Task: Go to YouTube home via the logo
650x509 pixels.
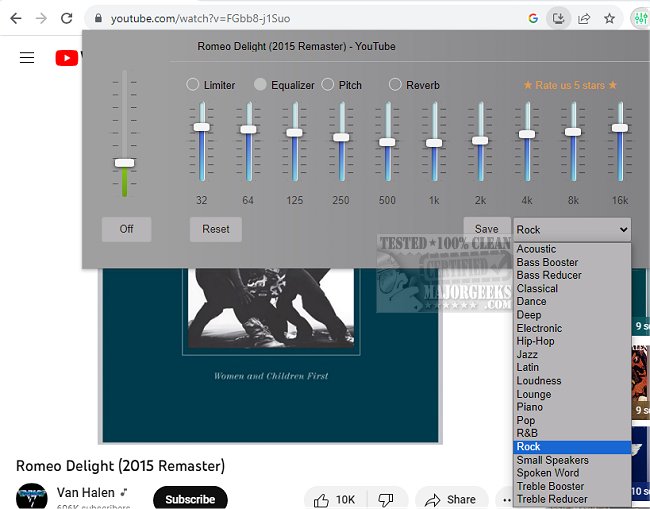Action: pos(68,58)
